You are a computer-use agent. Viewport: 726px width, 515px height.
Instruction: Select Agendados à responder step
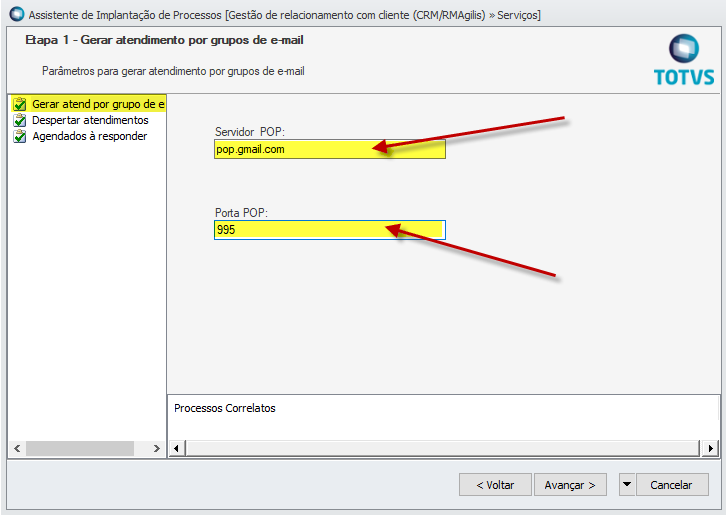89,136
